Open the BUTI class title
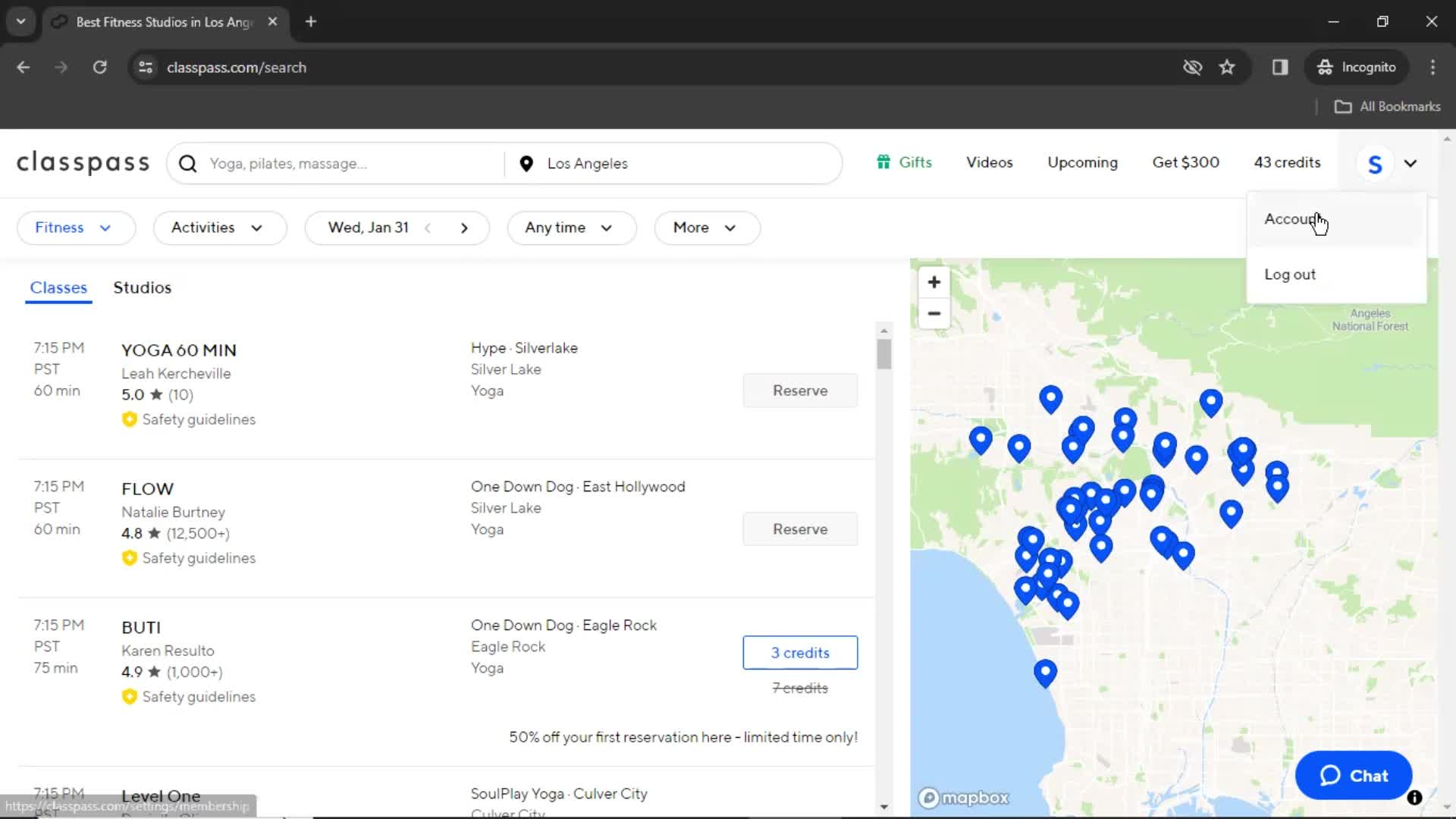The image size is (1456, 819). coord(141,628)
